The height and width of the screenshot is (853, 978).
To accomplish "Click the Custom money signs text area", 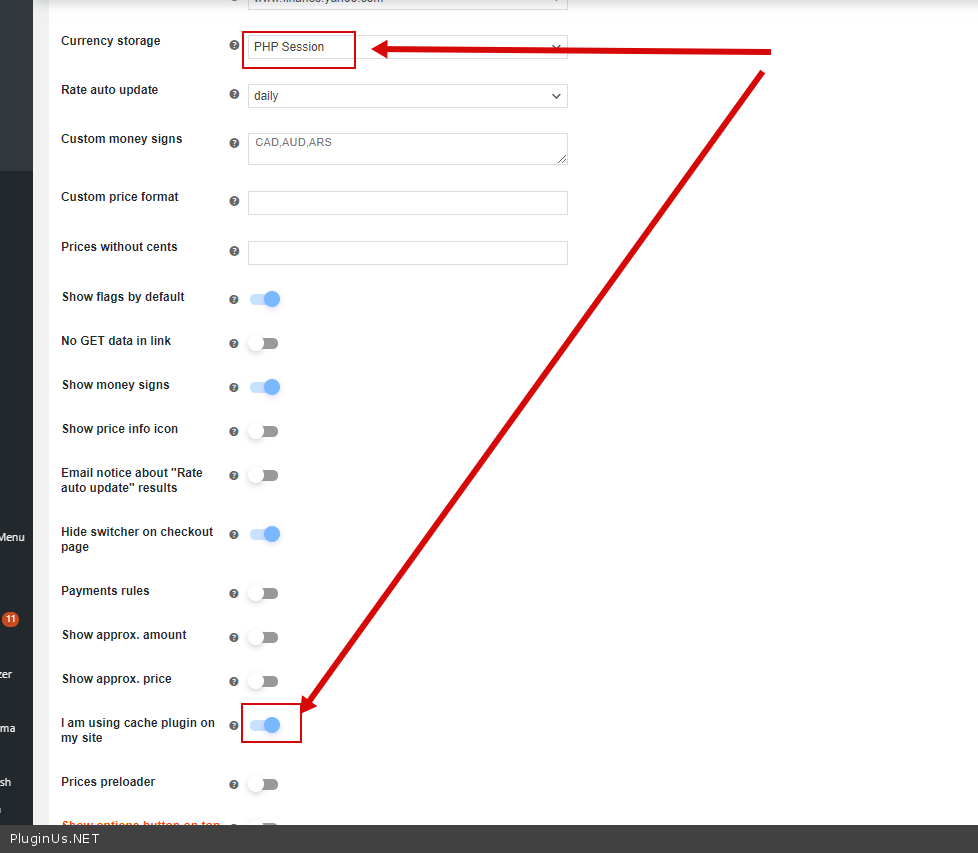I will [407, 149].
